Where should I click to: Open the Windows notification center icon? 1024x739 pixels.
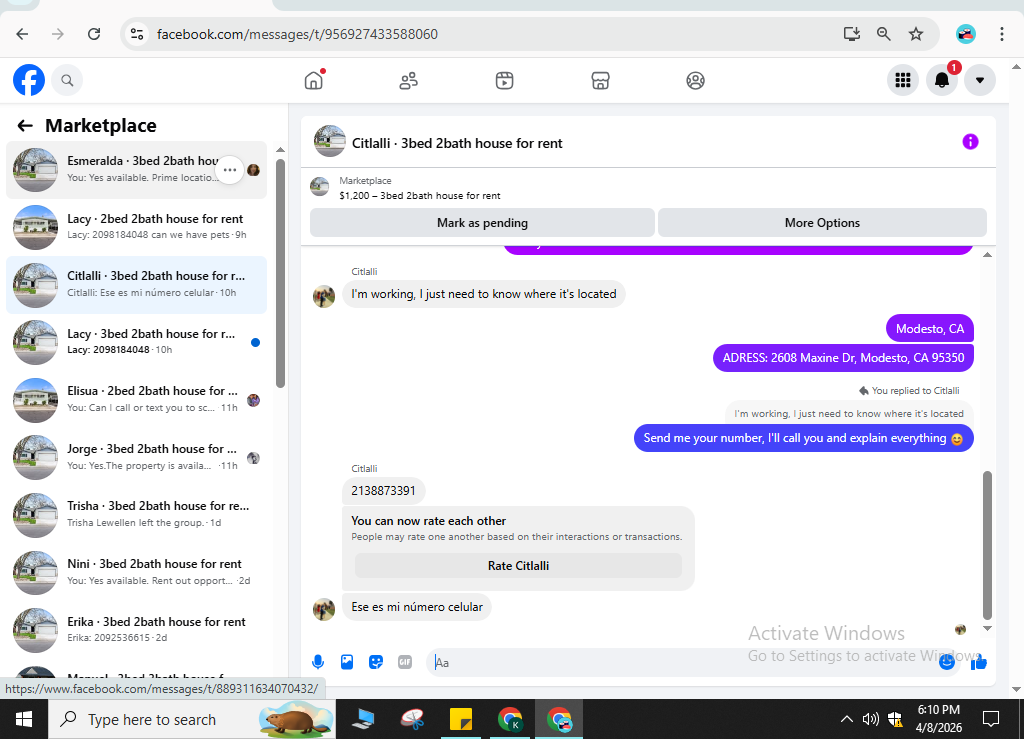tap(991, 719)
